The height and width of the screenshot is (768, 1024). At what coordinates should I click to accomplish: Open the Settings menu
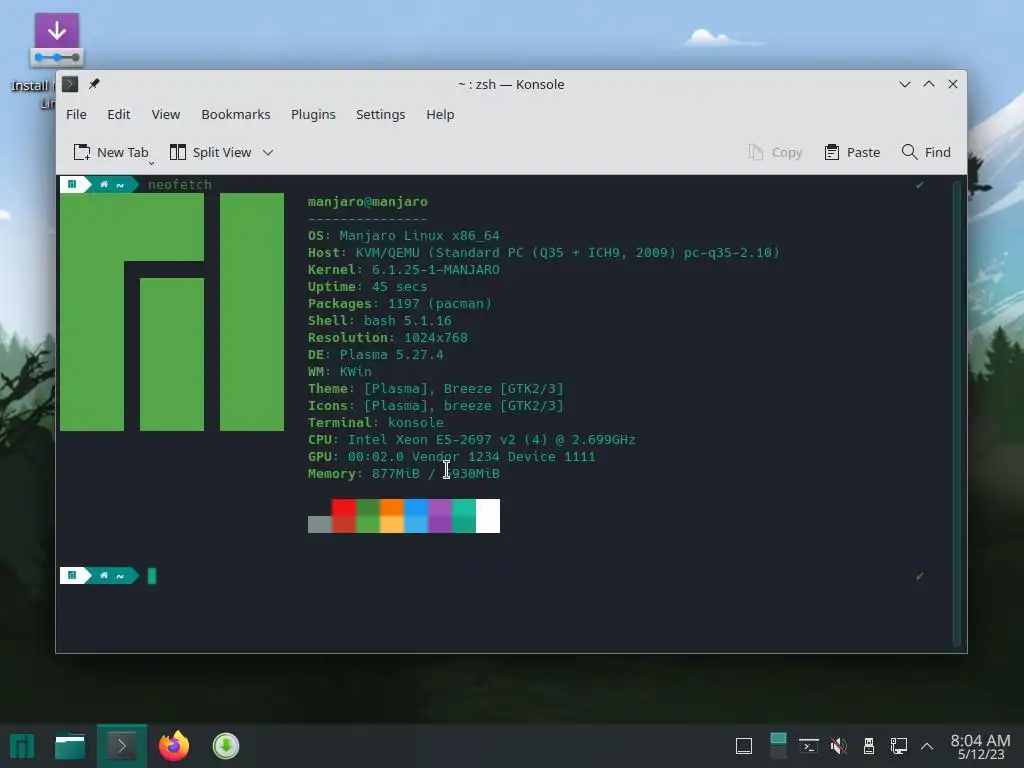(380, 114)
